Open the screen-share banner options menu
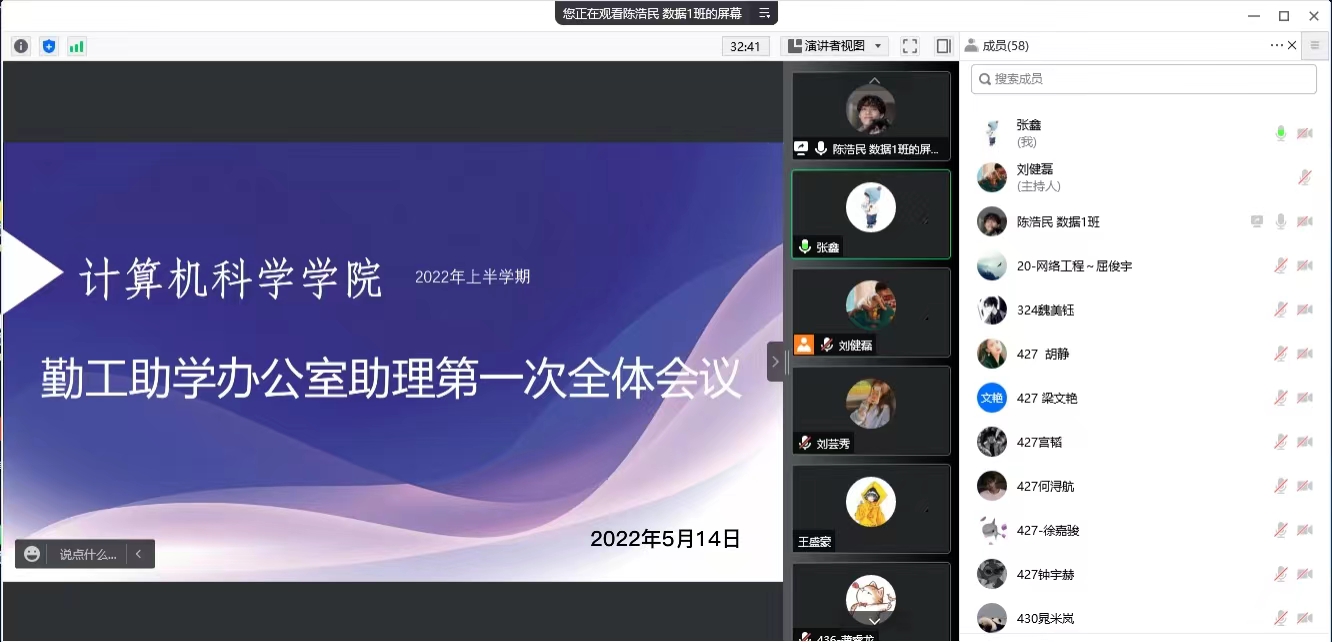The image size is (1332, 642). pyautogui.click(x=764, y=13)
